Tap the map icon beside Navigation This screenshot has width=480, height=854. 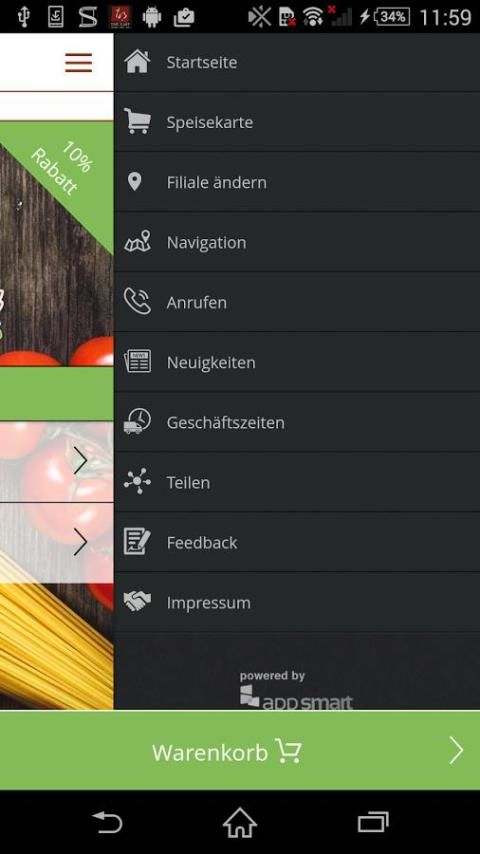137,241
